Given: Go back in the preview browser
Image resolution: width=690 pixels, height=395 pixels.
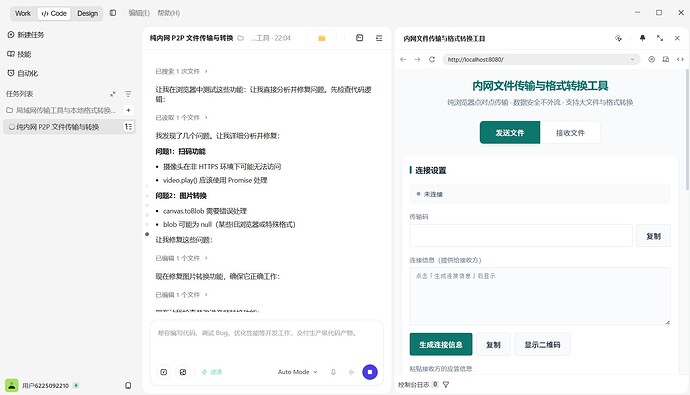Looking at the screenshot, I should [403, 59].
